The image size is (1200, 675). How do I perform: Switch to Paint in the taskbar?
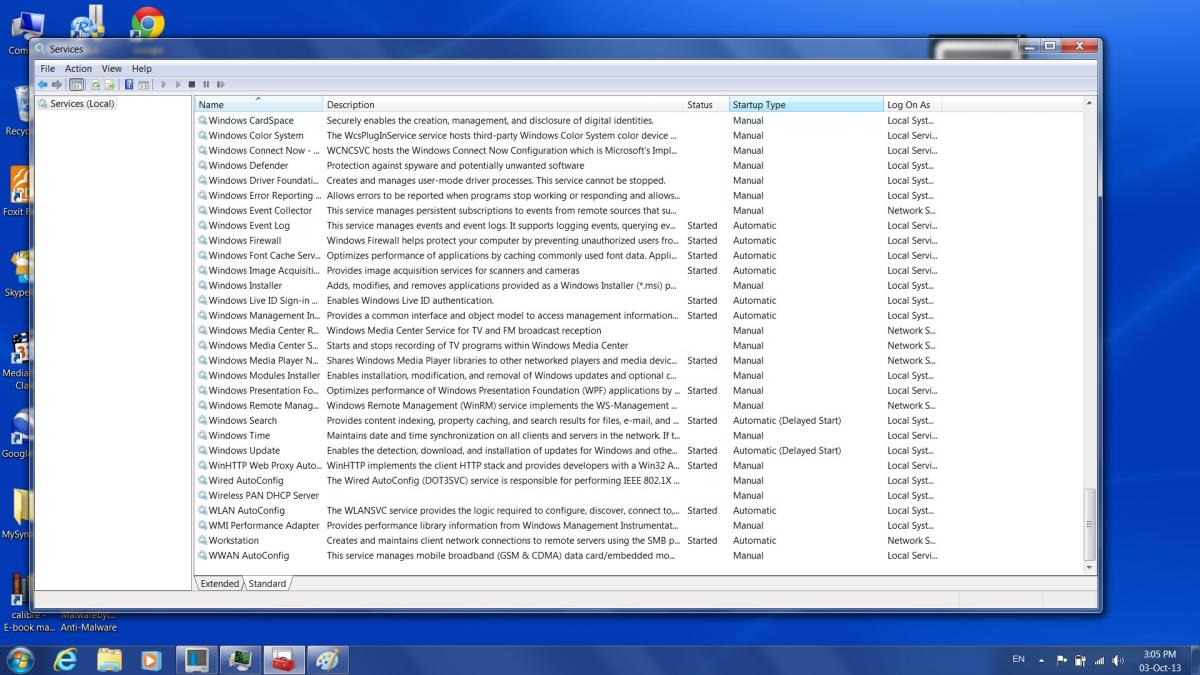(326, 660)
